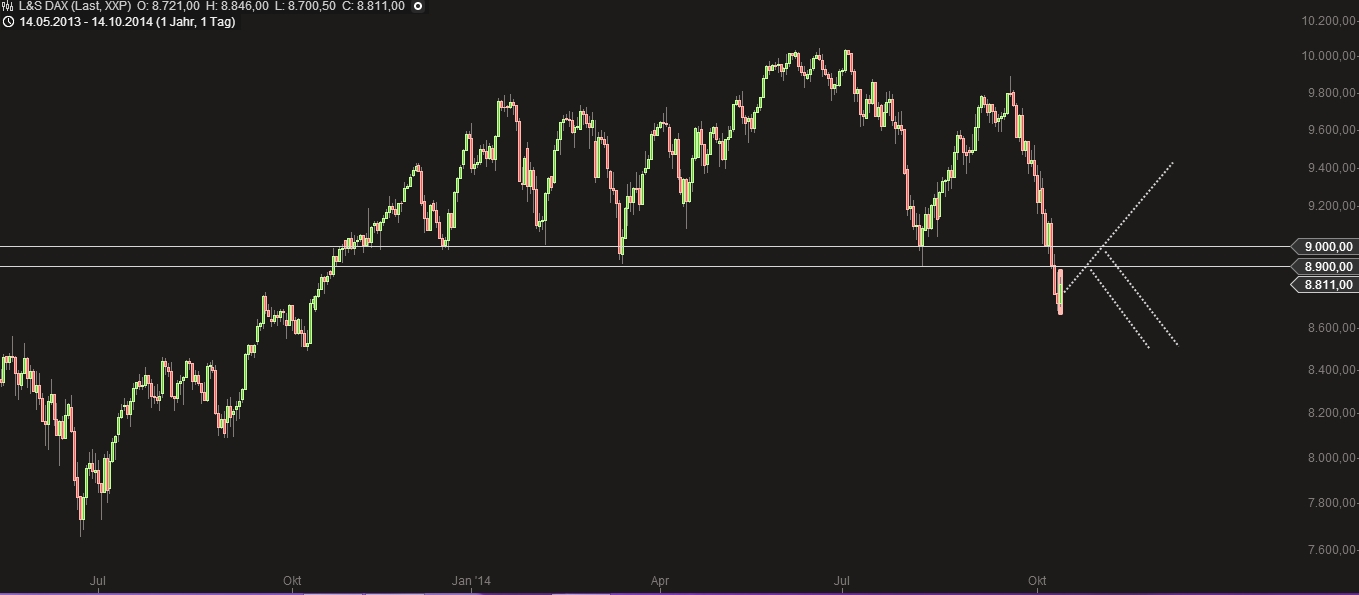This screenshot has height=595, width=1359.
Task: Click the candlestick chart-type icon beside L&S DAX
Action: point(7,6)
